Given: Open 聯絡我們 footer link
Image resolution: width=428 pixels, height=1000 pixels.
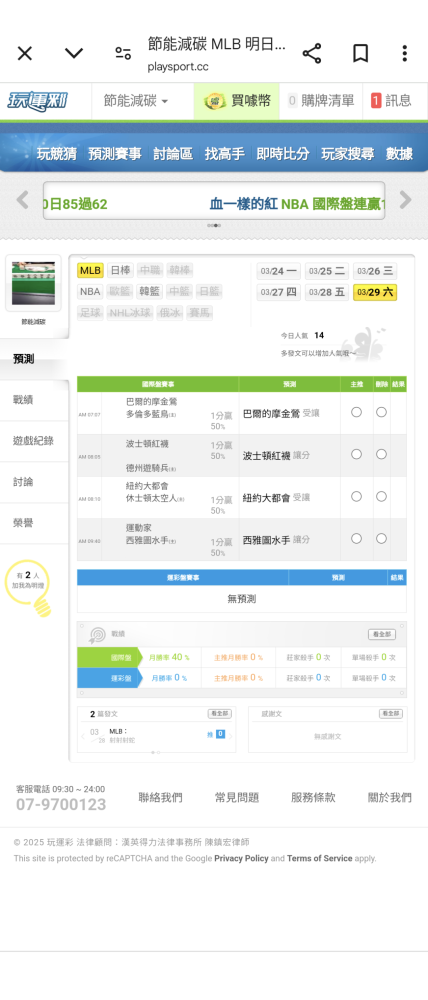Looking at the screenshot, I should [x=160, y=797].
